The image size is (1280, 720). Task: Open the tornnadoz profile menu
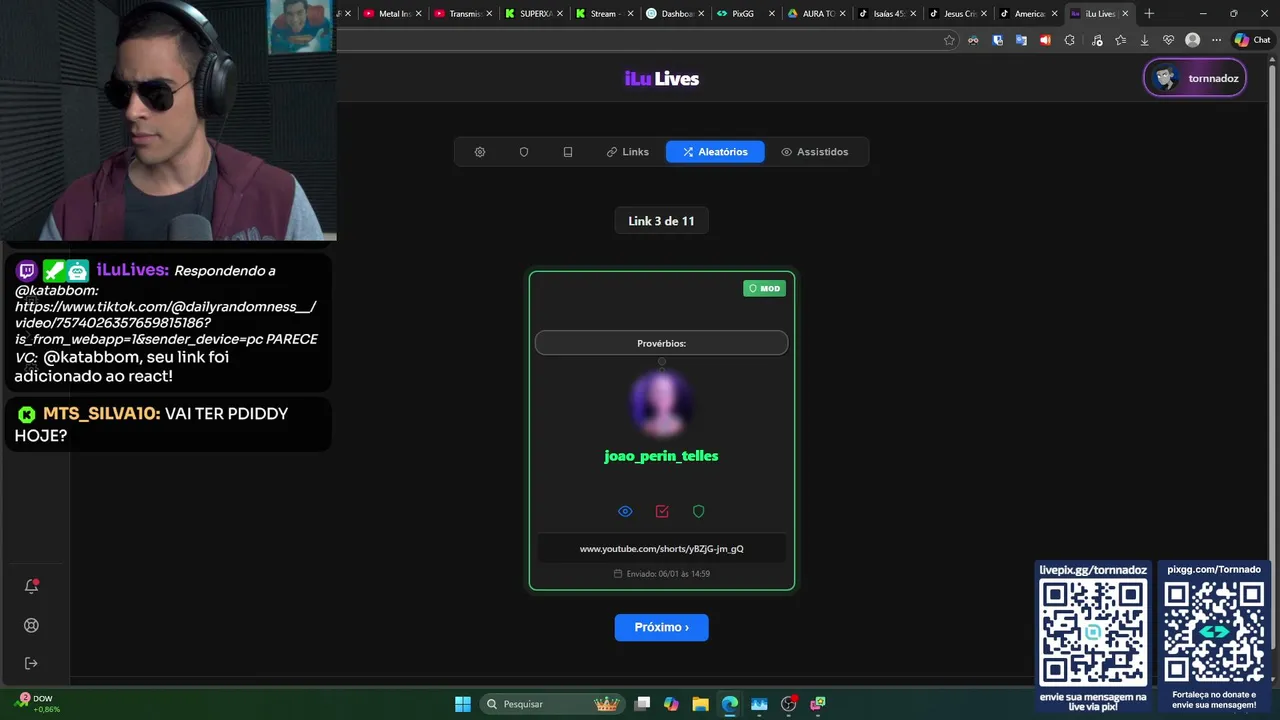1195,78
